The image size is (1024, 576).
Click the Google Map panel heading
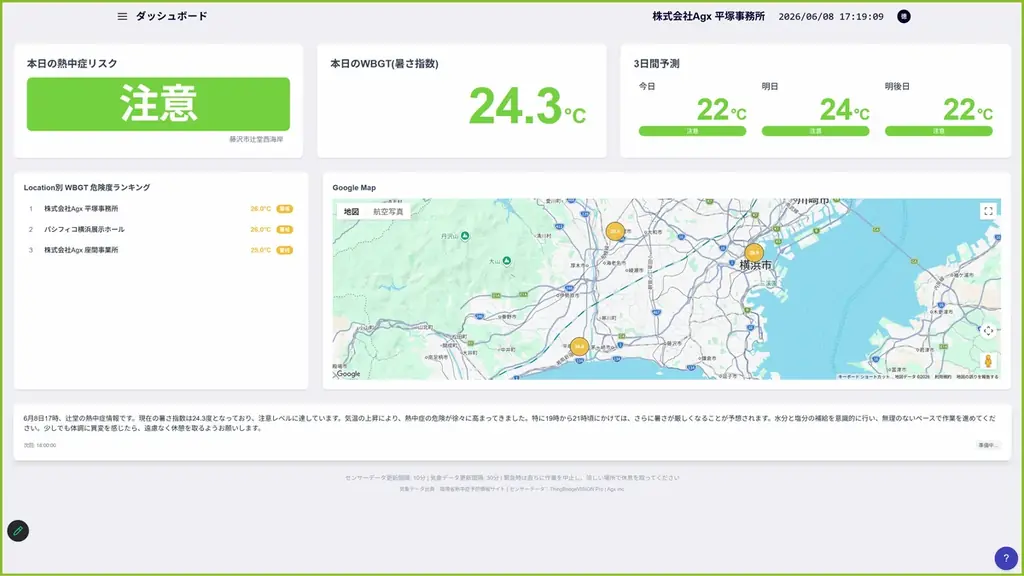pos(354,187)
